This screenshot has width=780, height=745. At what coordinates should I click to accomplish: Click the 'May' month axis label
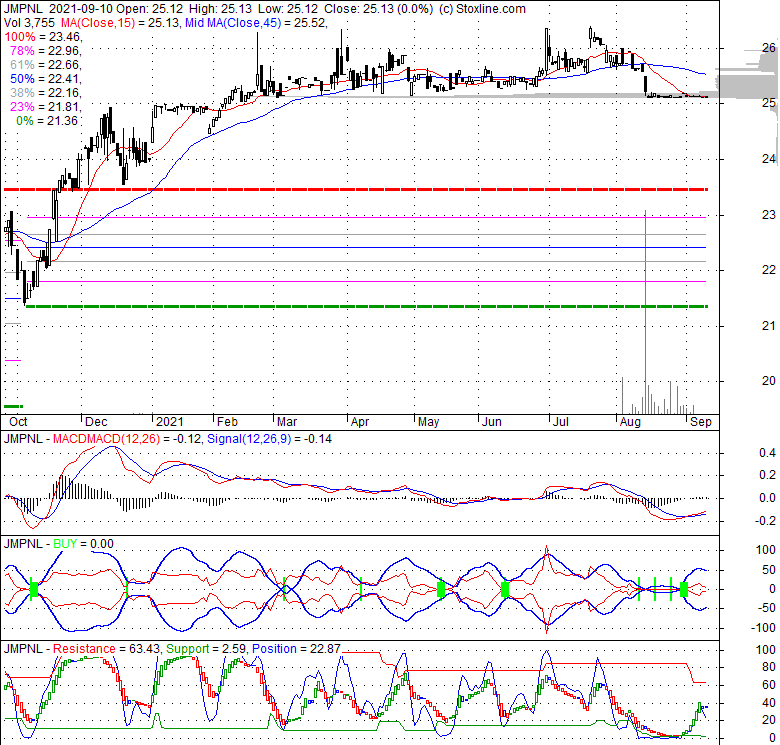428,422
